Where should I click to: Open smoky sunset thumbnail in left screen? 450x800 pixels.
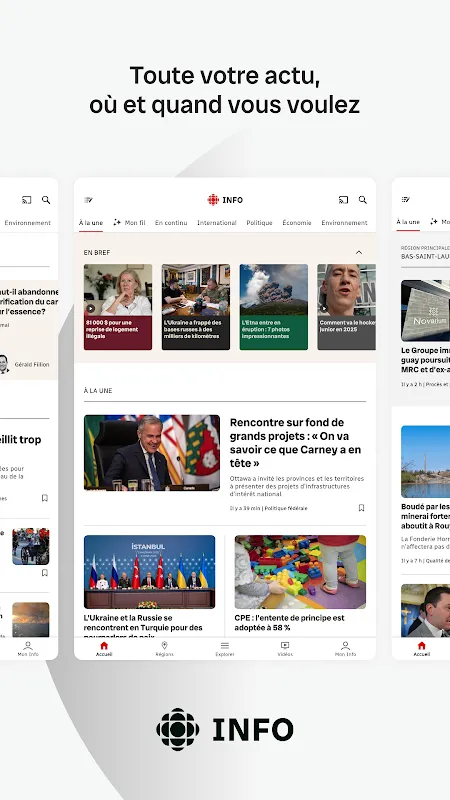(31, 620)
